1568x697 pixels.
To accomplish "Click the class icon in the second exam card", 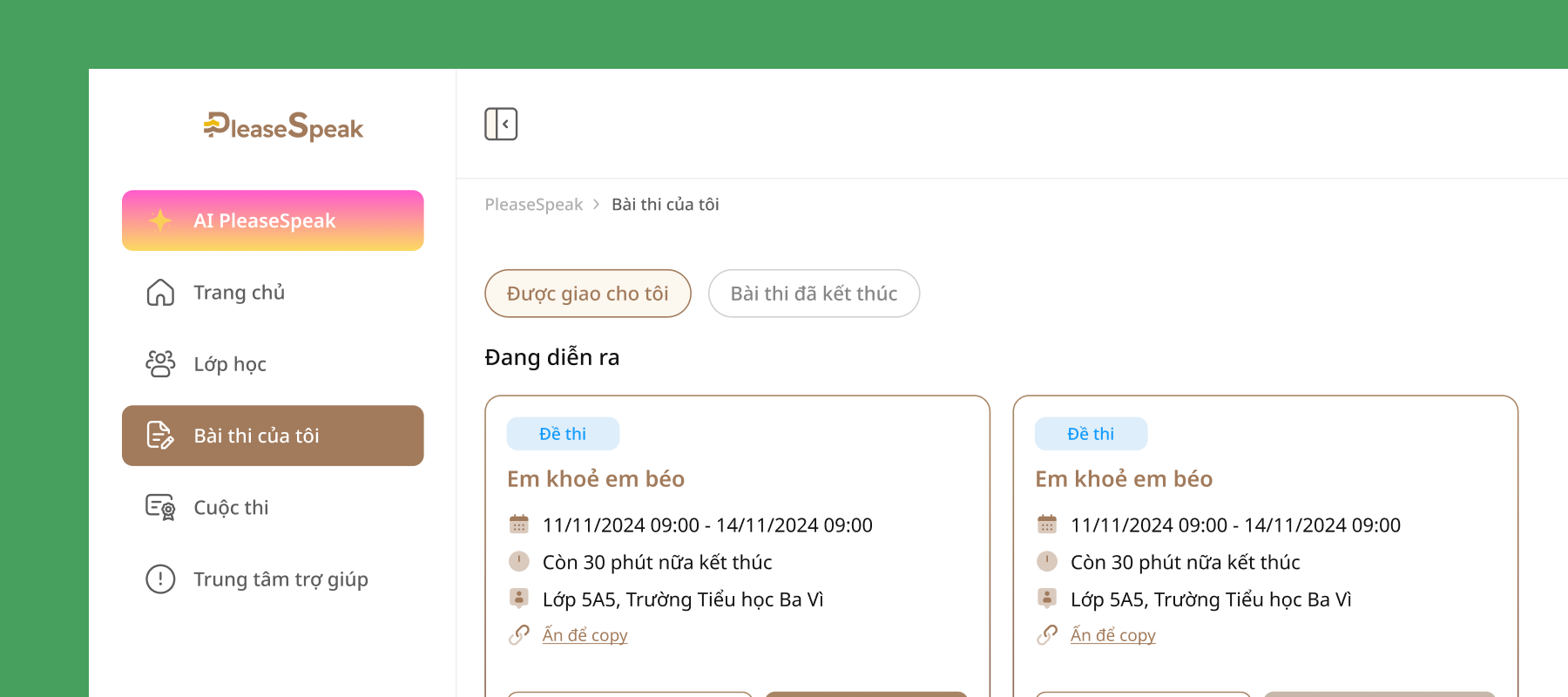I will [x=1047, y=599].
